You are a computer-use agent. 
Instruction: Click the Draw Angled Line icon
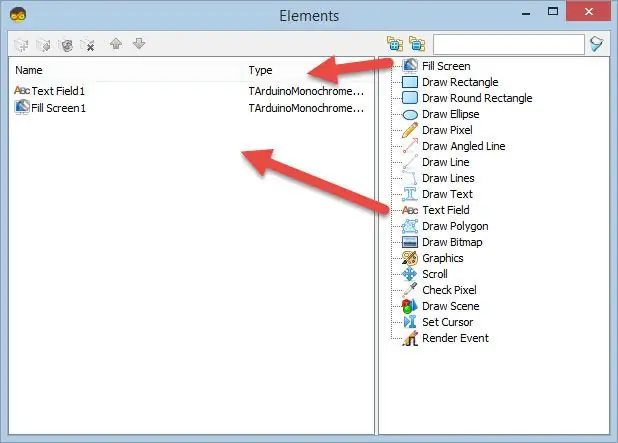click(410, 146)
